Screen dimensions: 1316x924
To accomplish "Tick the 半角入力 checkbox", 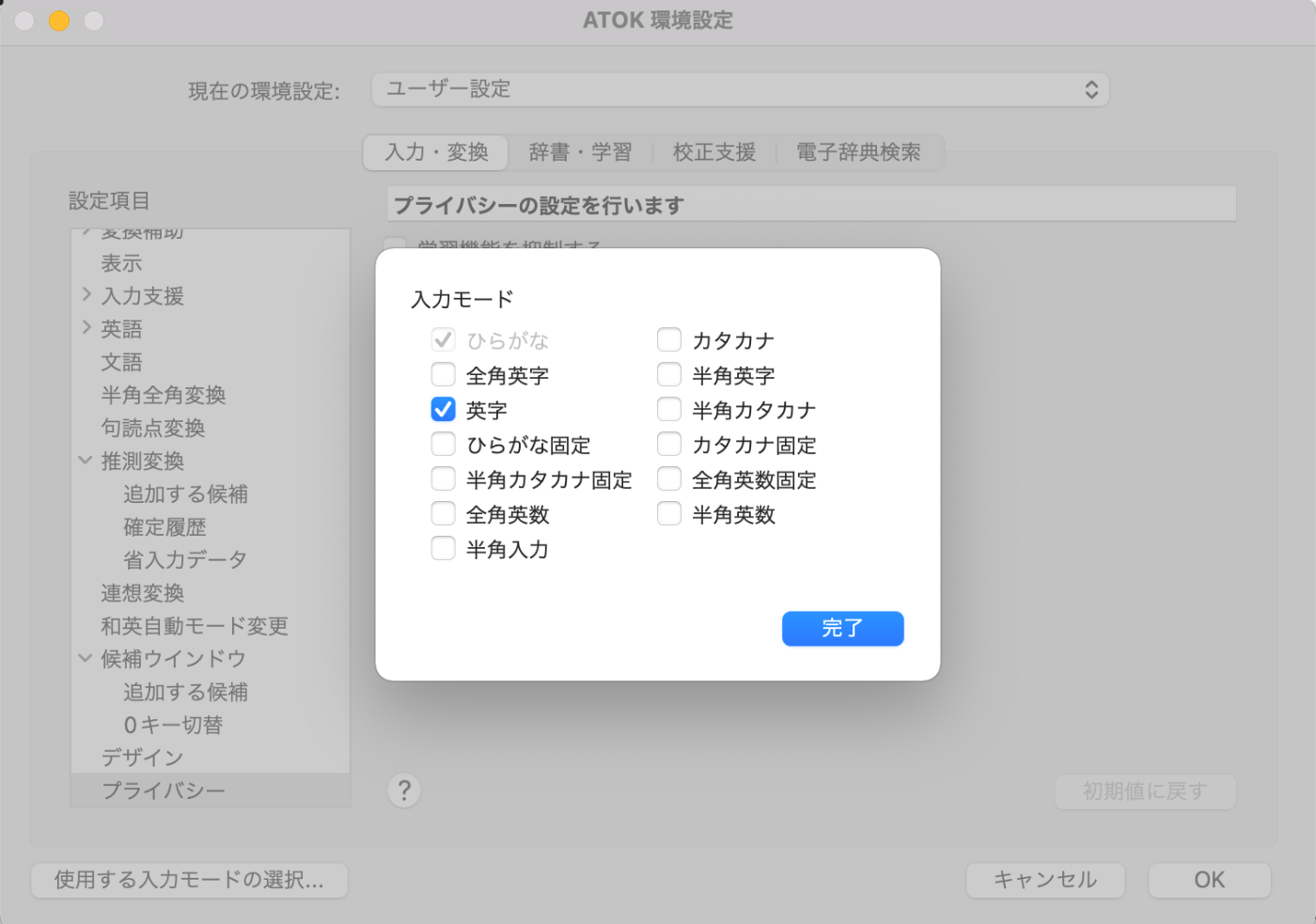I will pos(444,548).
